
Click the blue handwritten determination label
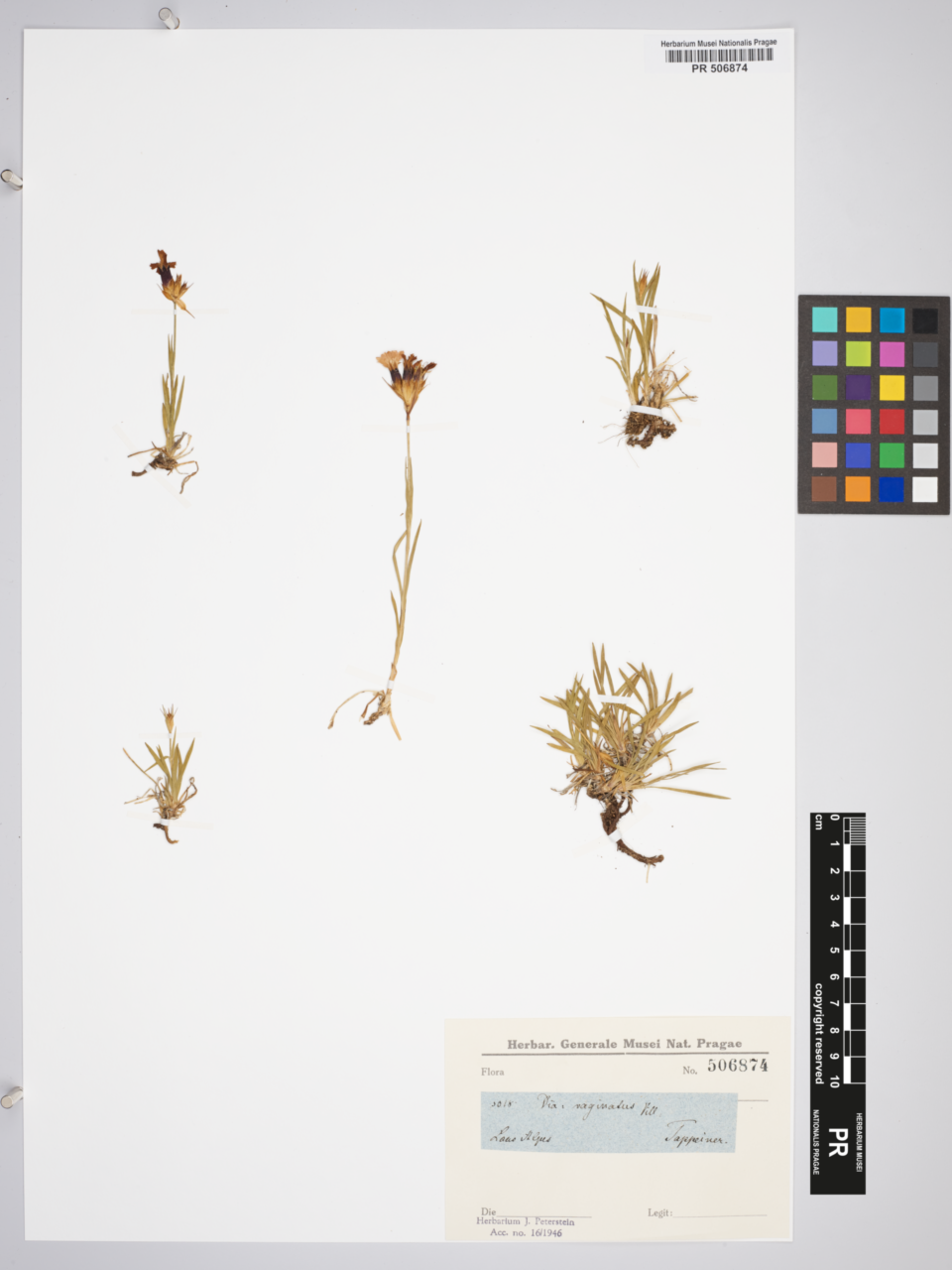[609, 1122]
